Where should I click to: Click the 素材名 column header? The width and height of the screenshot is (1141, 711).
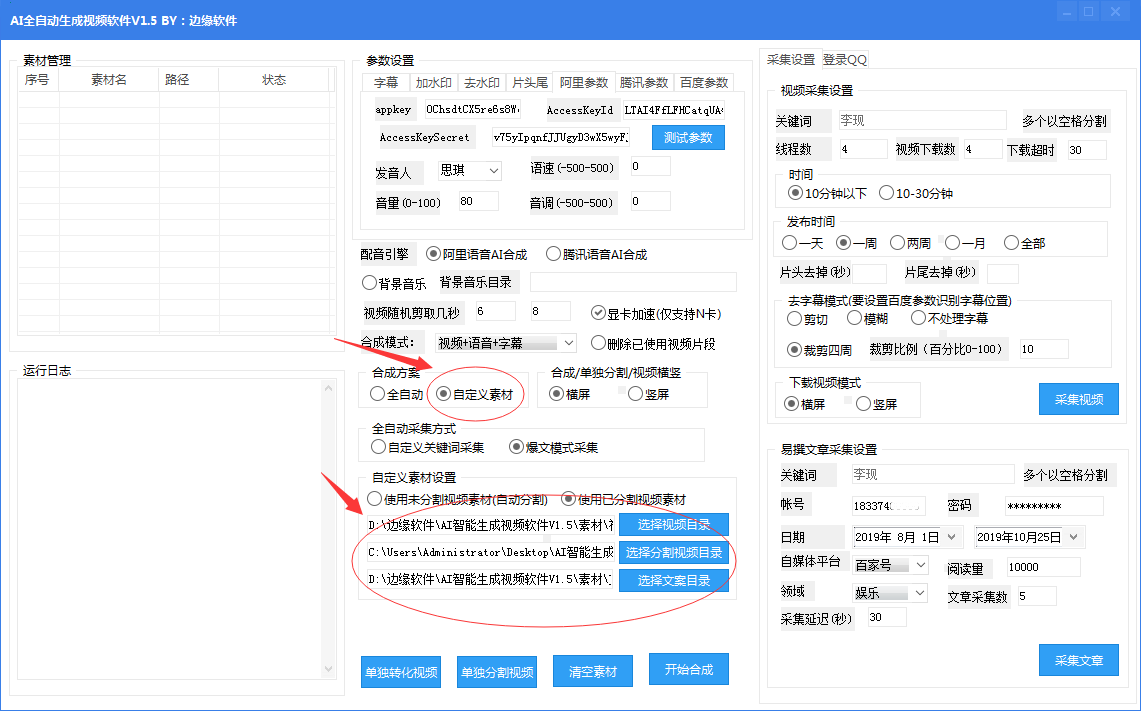coord(109,79)
